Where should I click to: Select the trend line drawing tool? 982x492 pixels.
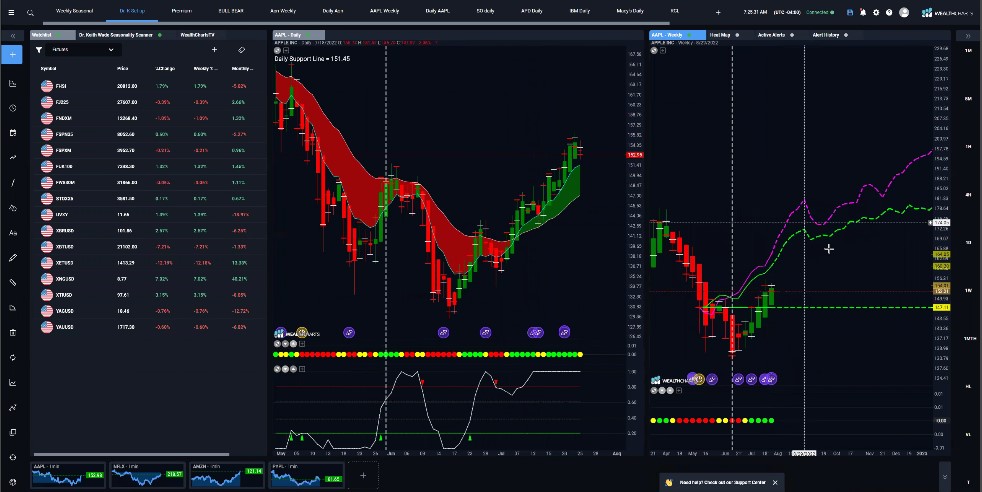[13, 183]
